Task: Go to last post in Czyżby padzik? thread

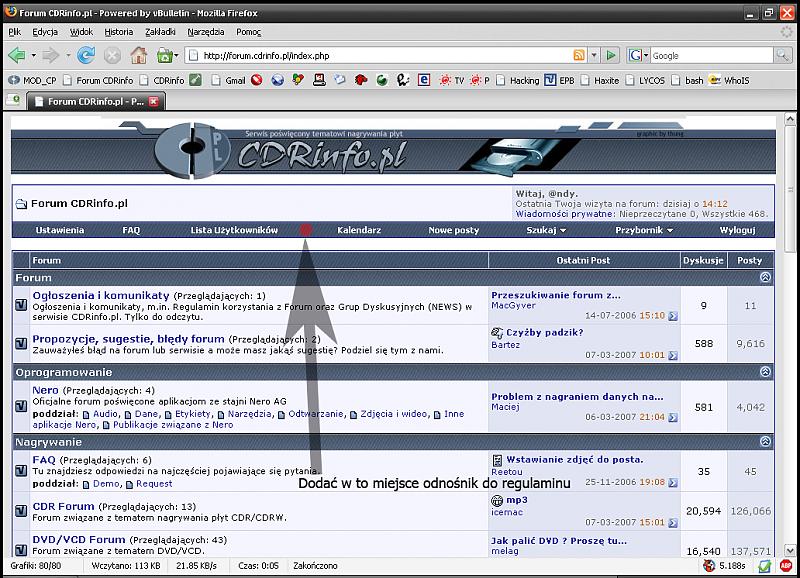Action: click(x=673, y=355)
